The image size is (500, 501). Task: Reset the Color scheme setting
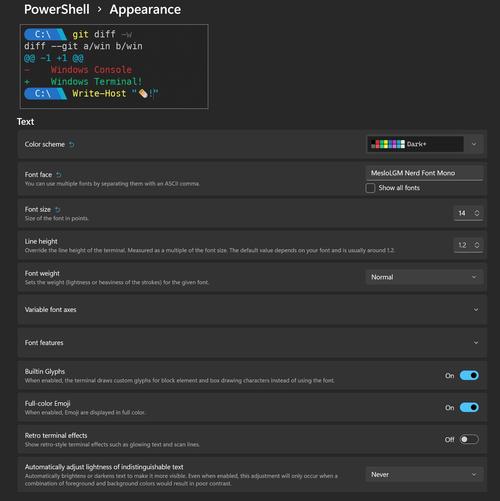[72, 144]
